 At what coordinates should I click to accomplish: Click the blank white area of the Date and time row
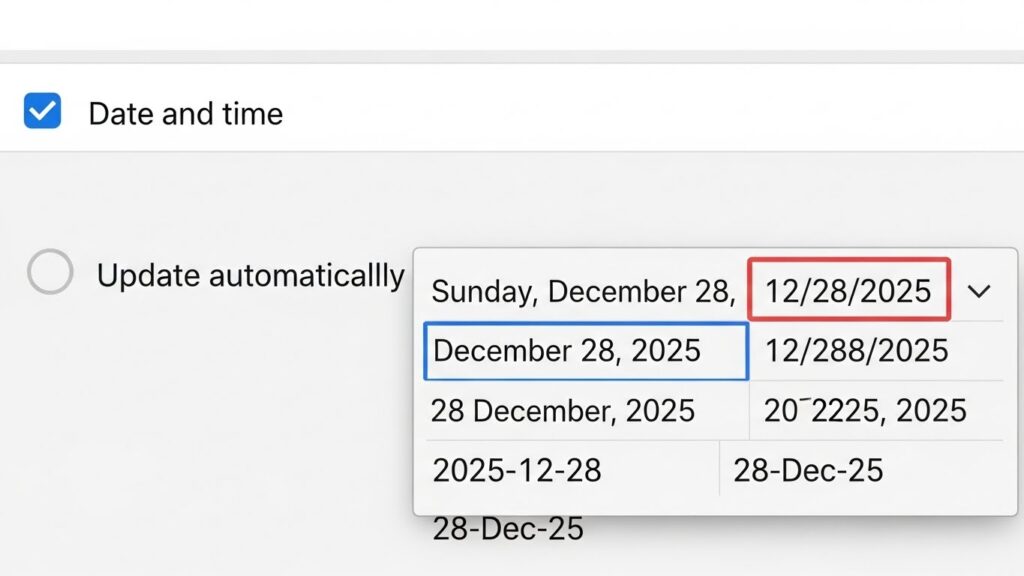[x=650, y=110]
